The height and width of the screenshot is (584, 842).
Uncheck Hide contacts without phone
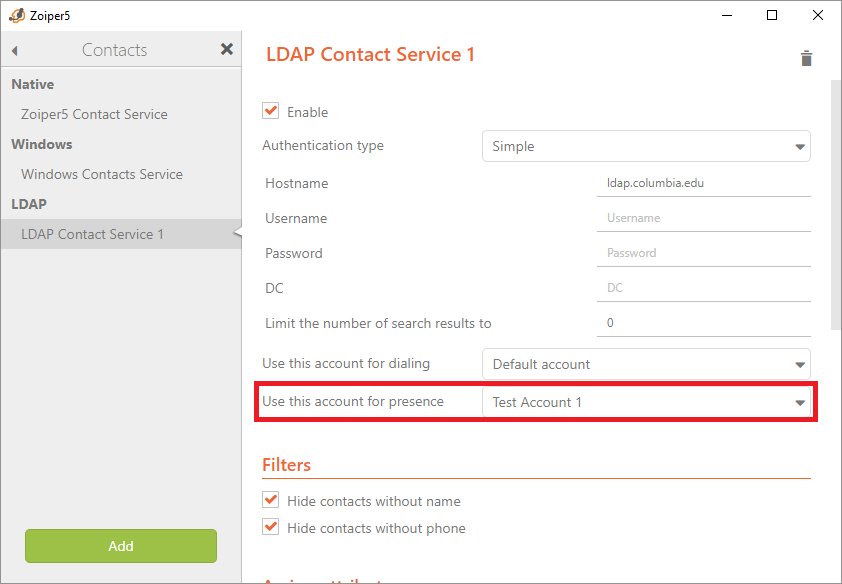(x=271, y=527)
